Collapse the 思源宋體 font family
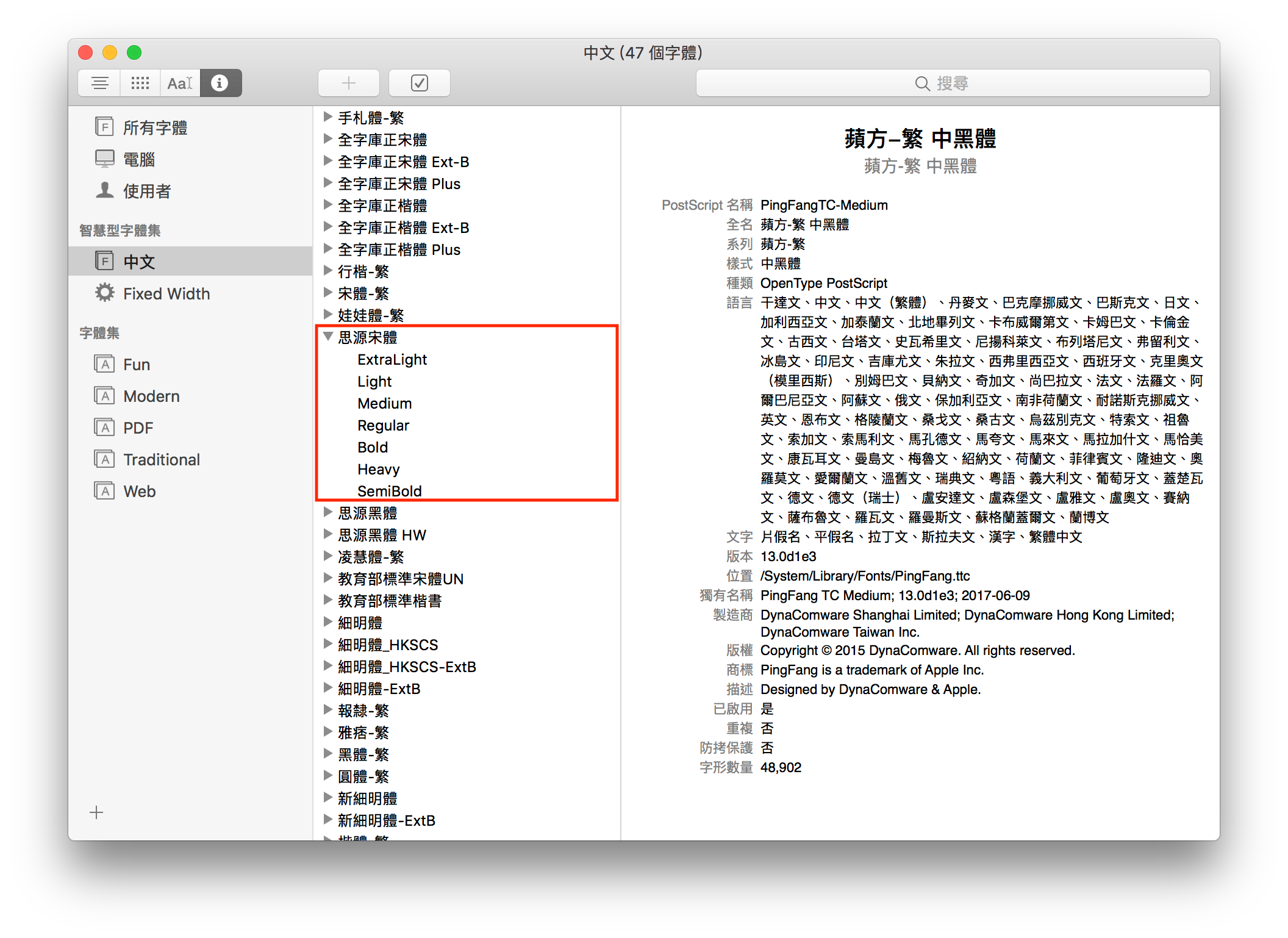This screenshot has width=1288, height=938. 328,336
